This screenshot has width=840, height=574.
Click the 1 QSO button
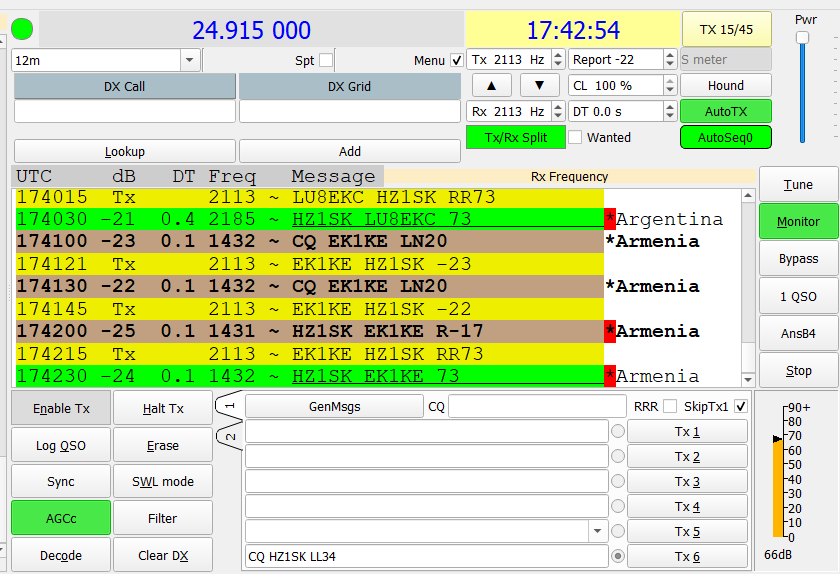click(x=798, y=296)
